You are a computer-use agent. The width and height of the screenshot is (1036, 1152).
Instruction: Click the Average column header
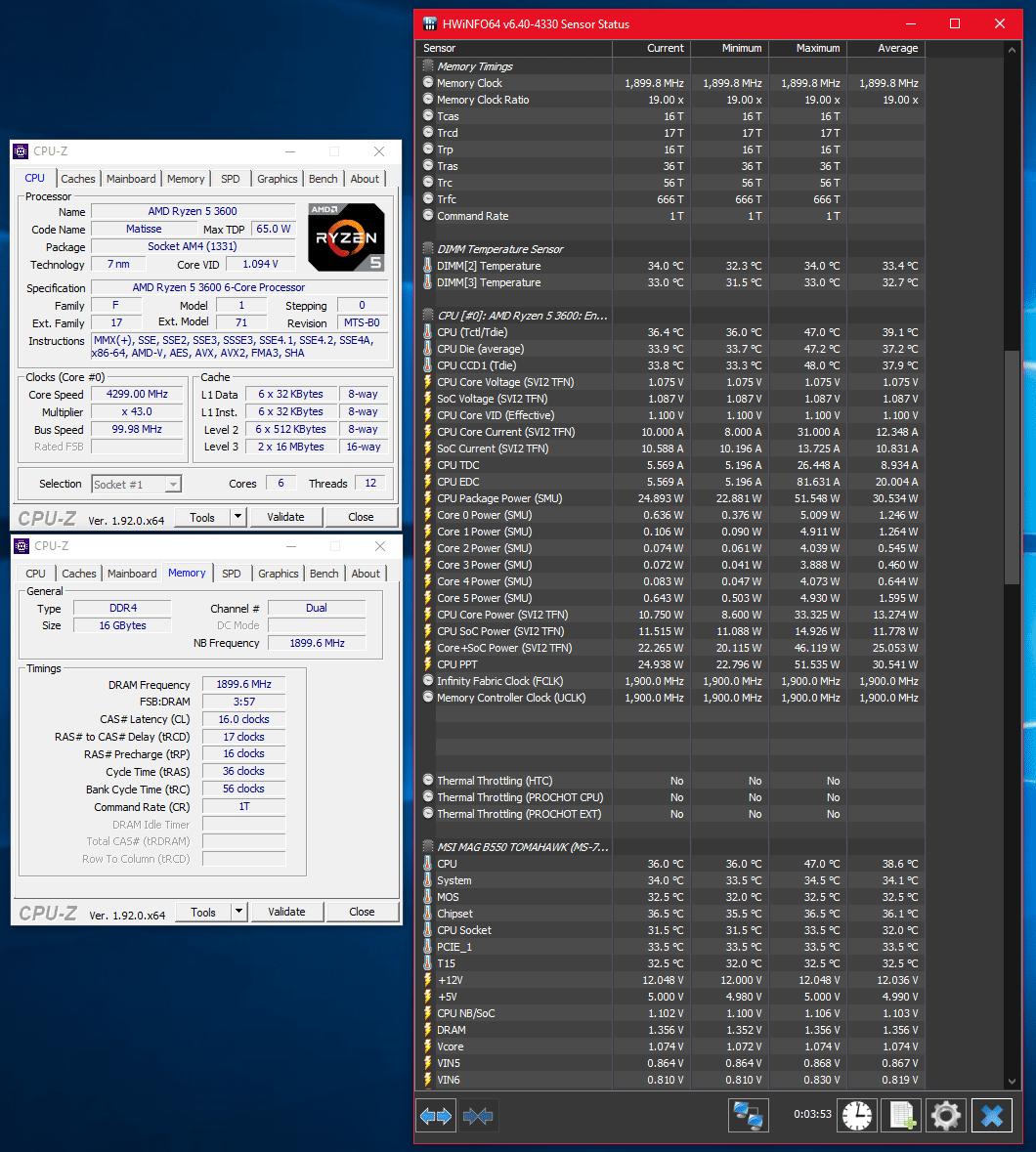pyautogui.click(x=886, y=48)
